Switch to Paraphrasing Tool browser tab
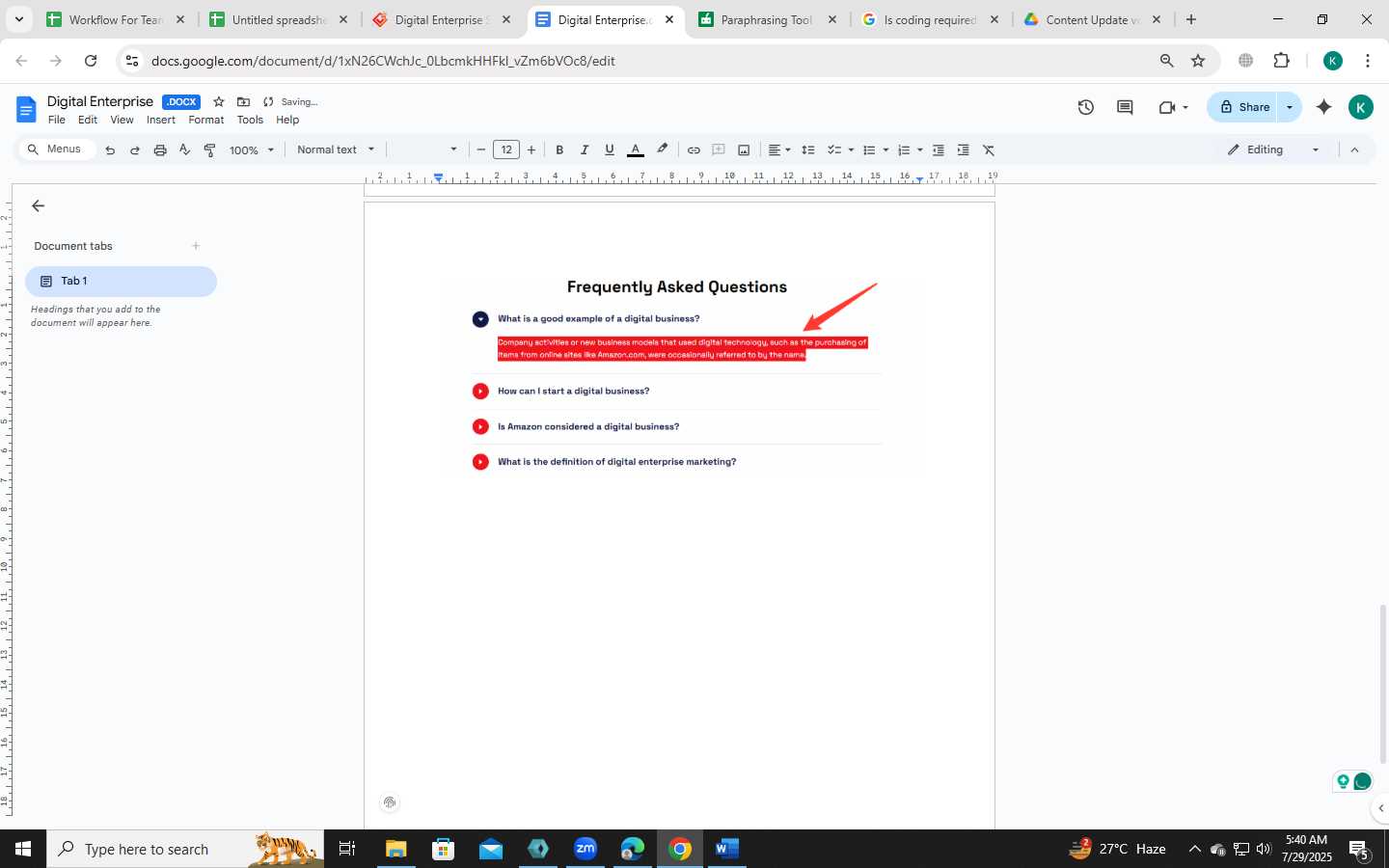Screen dimensions: 1389x868 768,19
